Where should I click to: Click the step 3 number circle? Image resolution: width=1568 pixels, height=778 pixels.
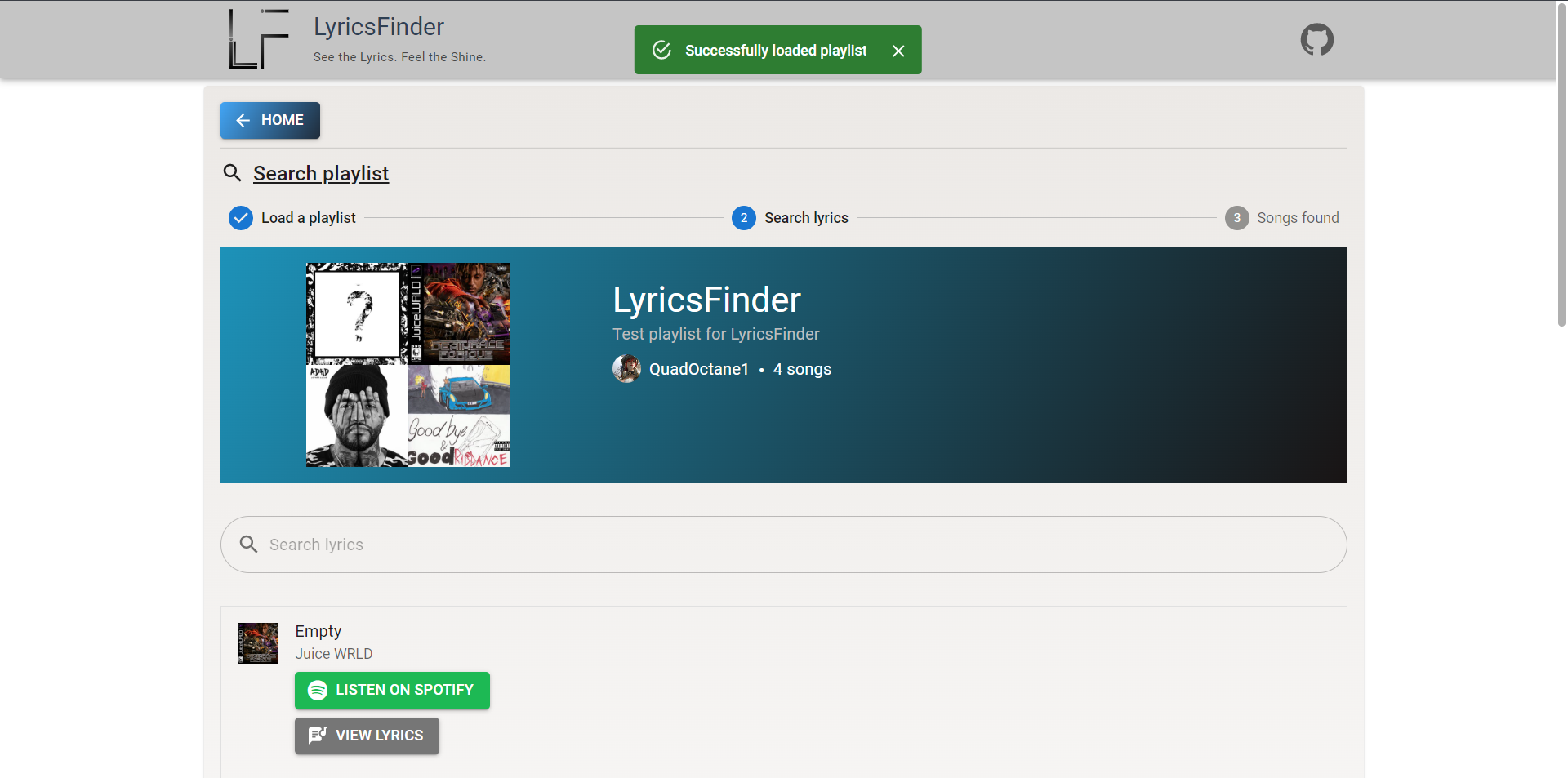1236,218
